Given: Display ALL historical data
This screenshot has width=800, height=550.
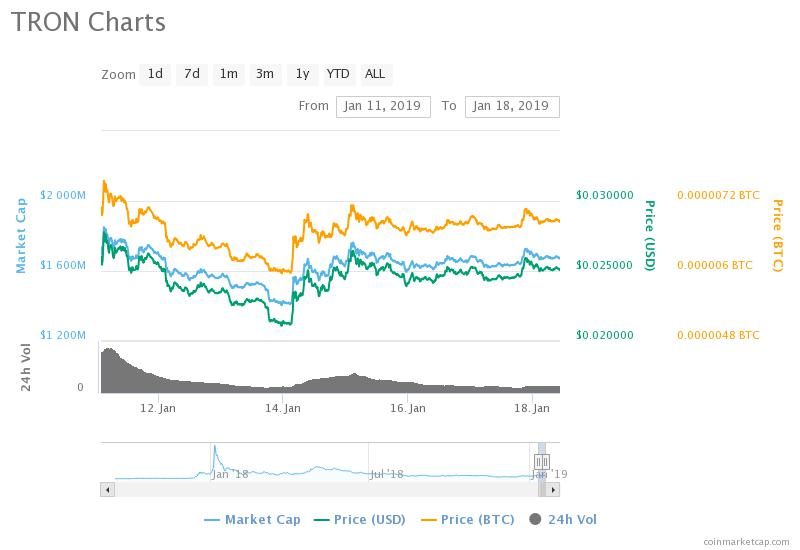Looking at the screenshot, I should tap(376, 74).
